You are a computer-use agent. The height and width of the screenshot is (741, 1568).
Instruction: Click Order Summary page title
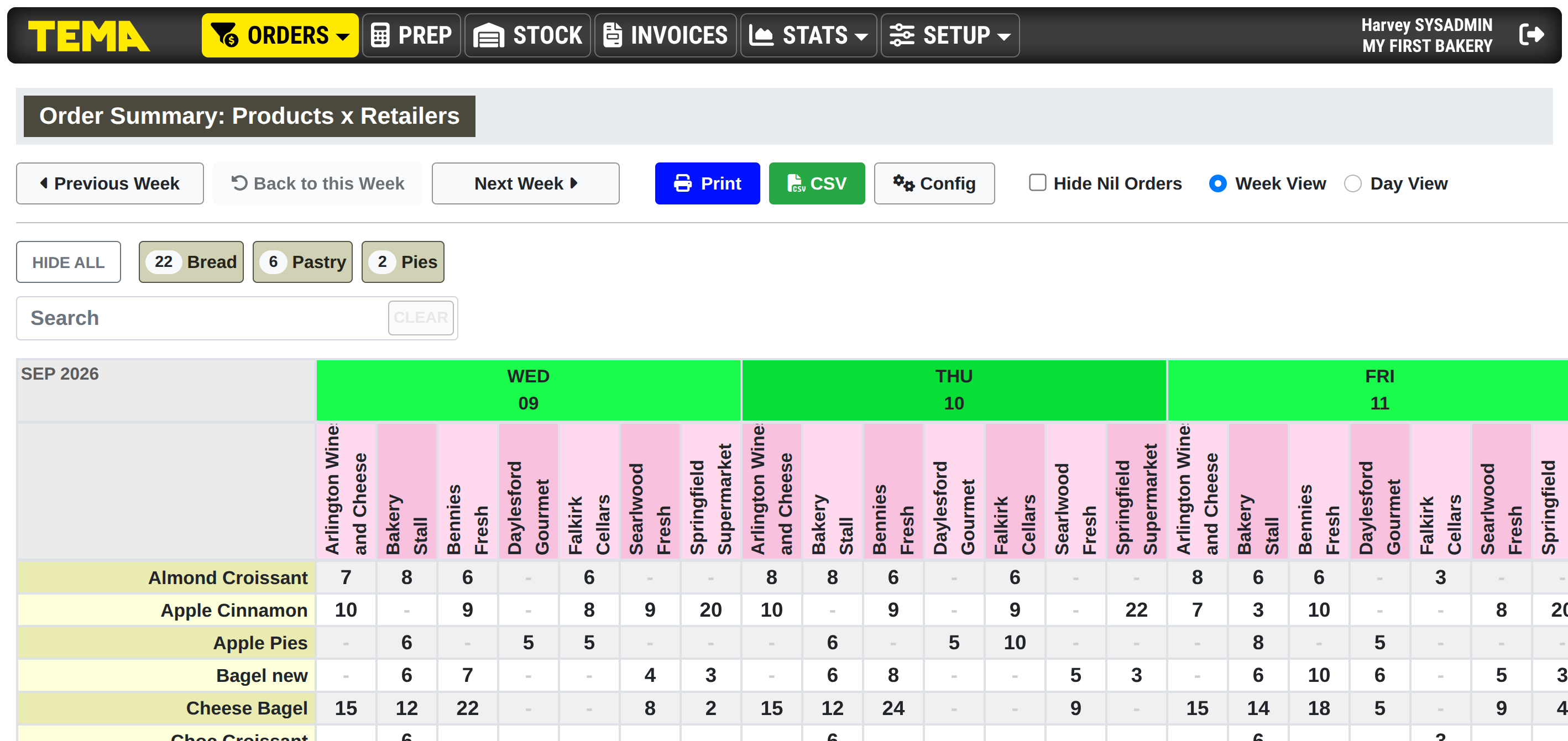click(249, 116)
